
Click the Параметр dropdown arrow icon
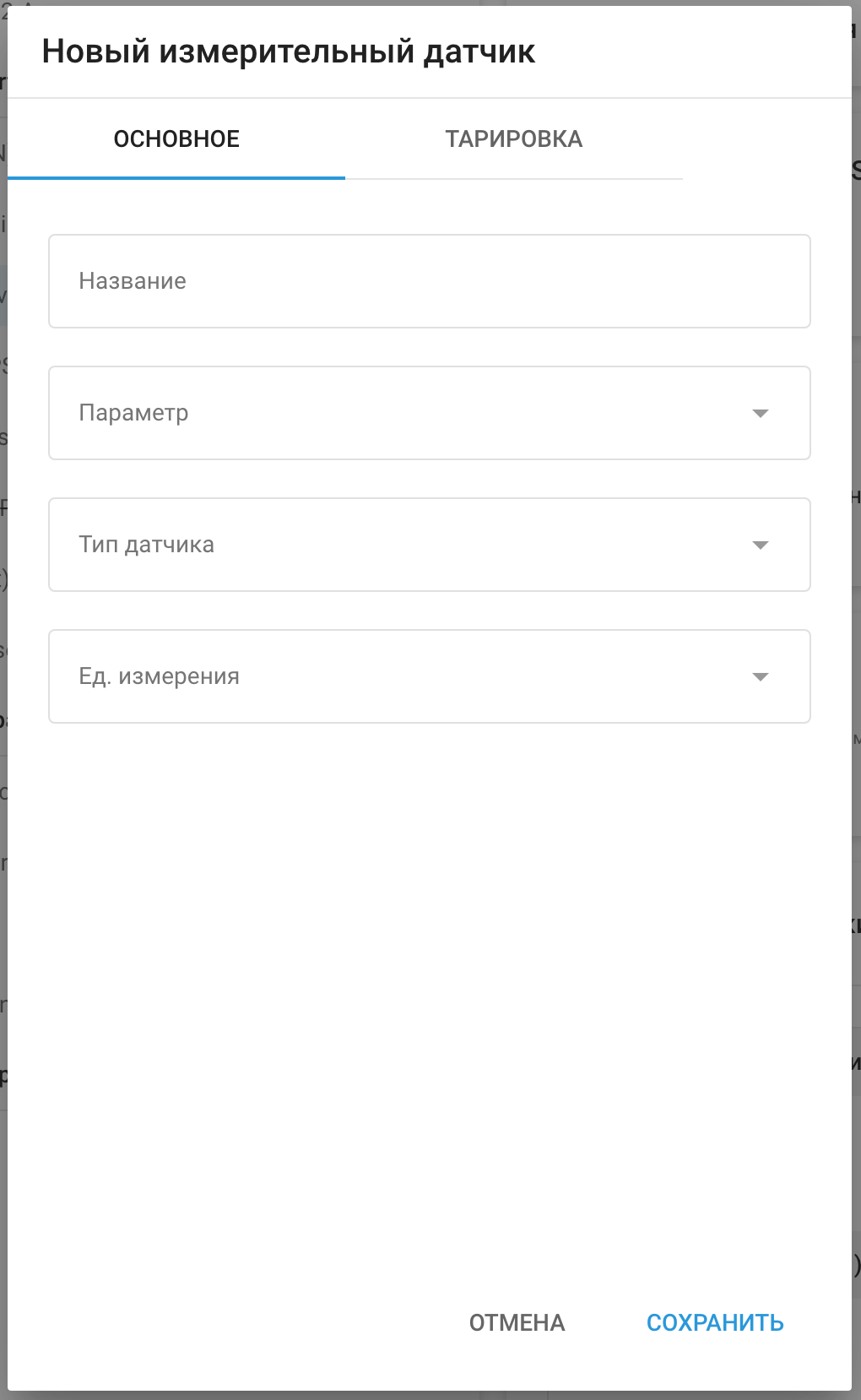pyautogui.click(x=760, y=413)
